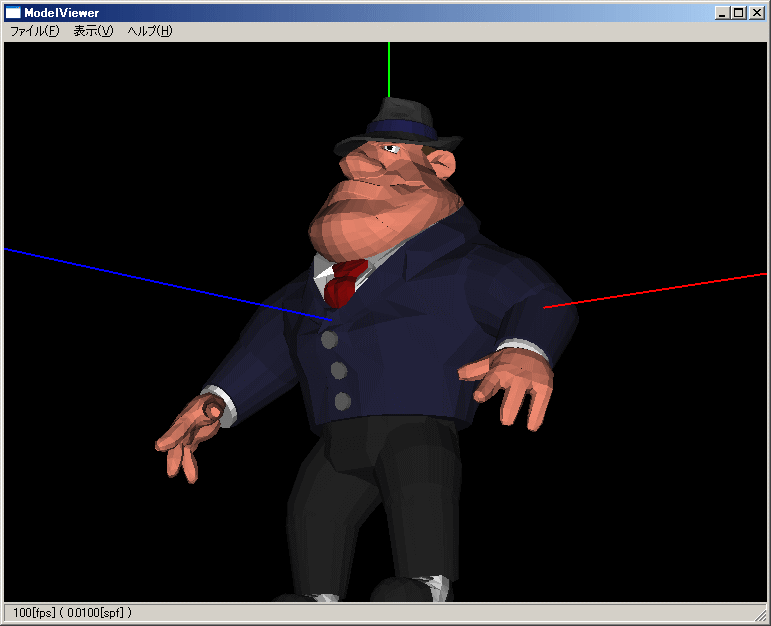Maximize the ModelViewer window
The height and width of the screenshot is (626, 771).
[x=739, y=13]
